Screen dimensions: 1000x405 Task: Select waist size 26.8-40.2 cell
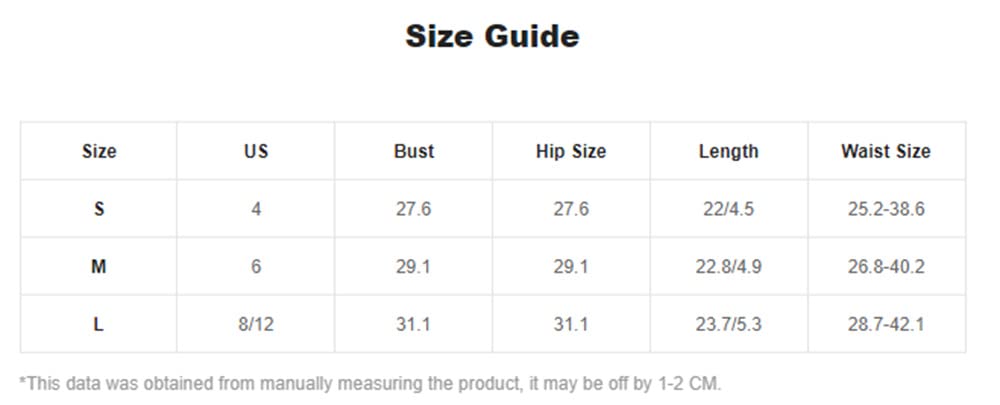886,267
